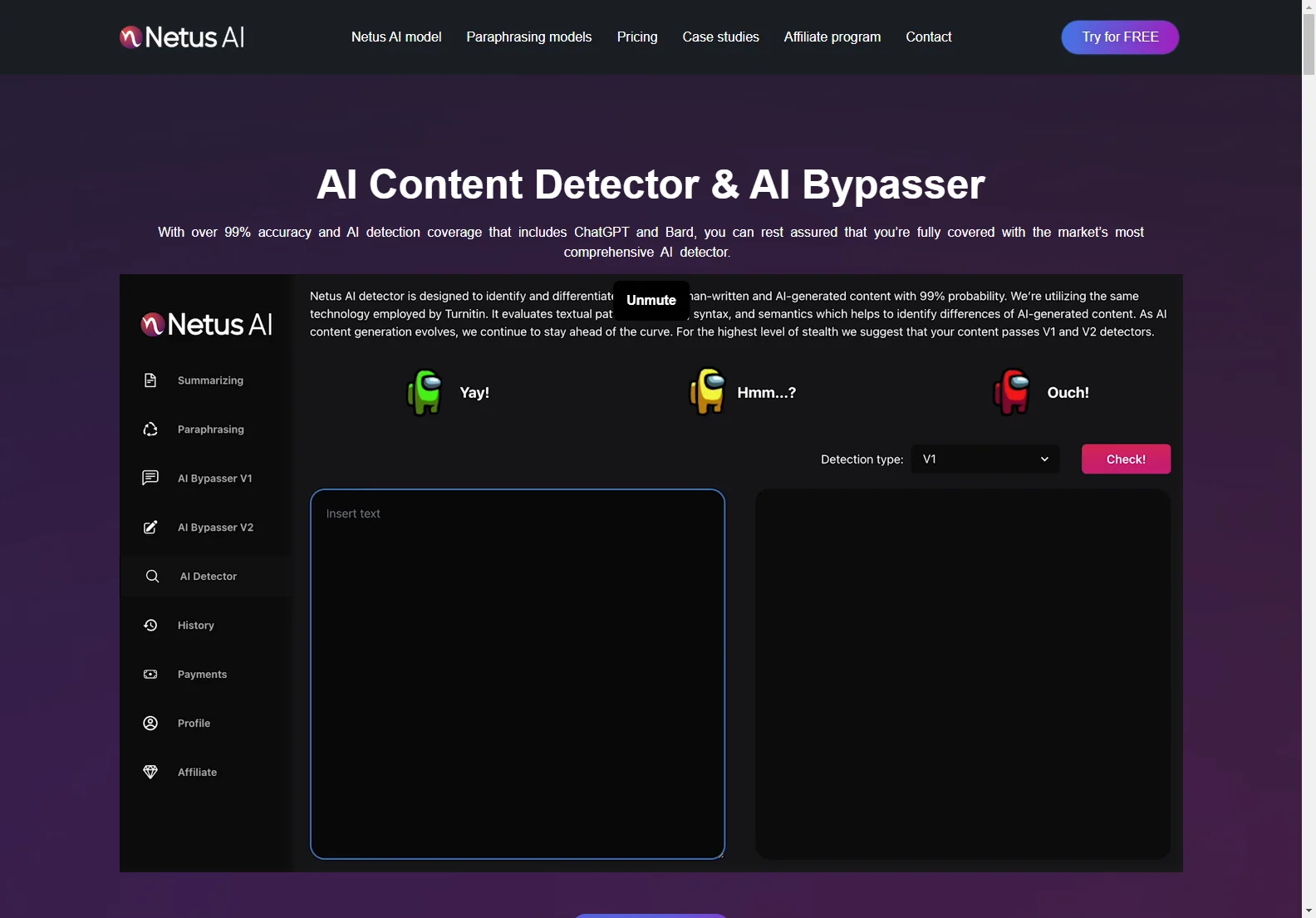Image resolution: width=1316 pixels, height=918 pixels.
Task: Click the Try for FREE button
Action: point(1120,37)
